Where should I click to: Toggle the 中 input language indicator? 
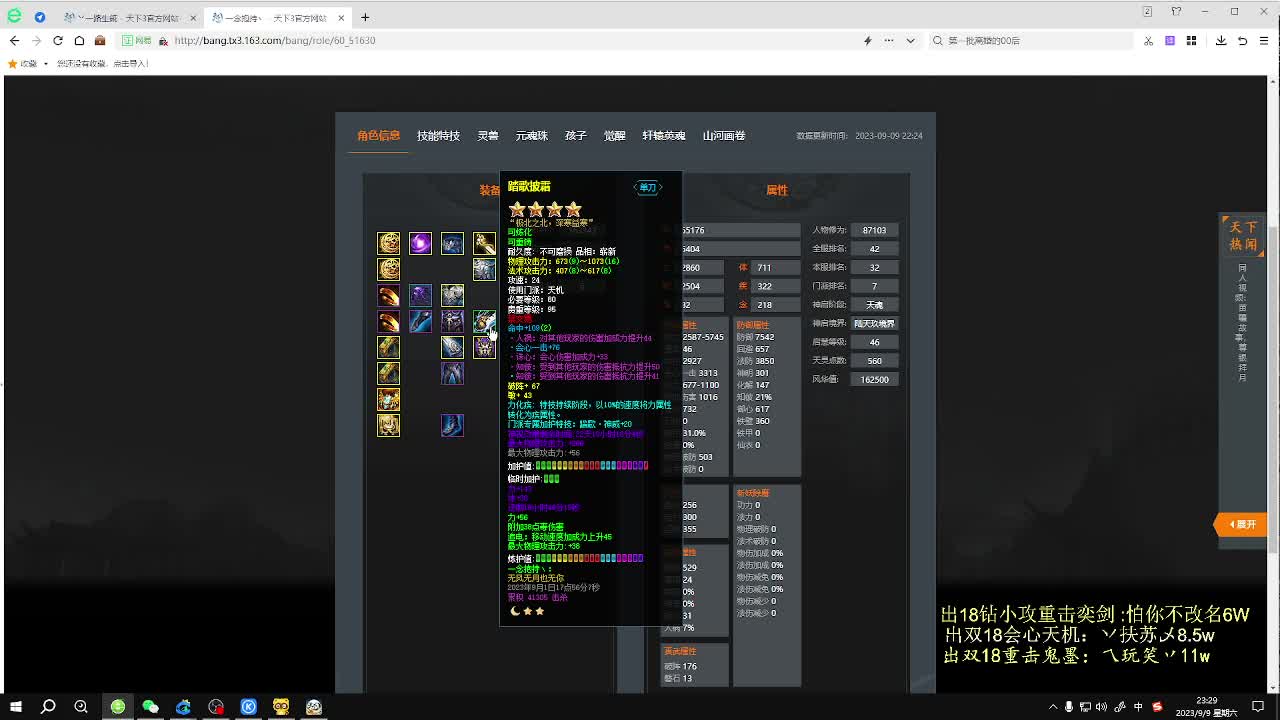tap(1138, 707)
